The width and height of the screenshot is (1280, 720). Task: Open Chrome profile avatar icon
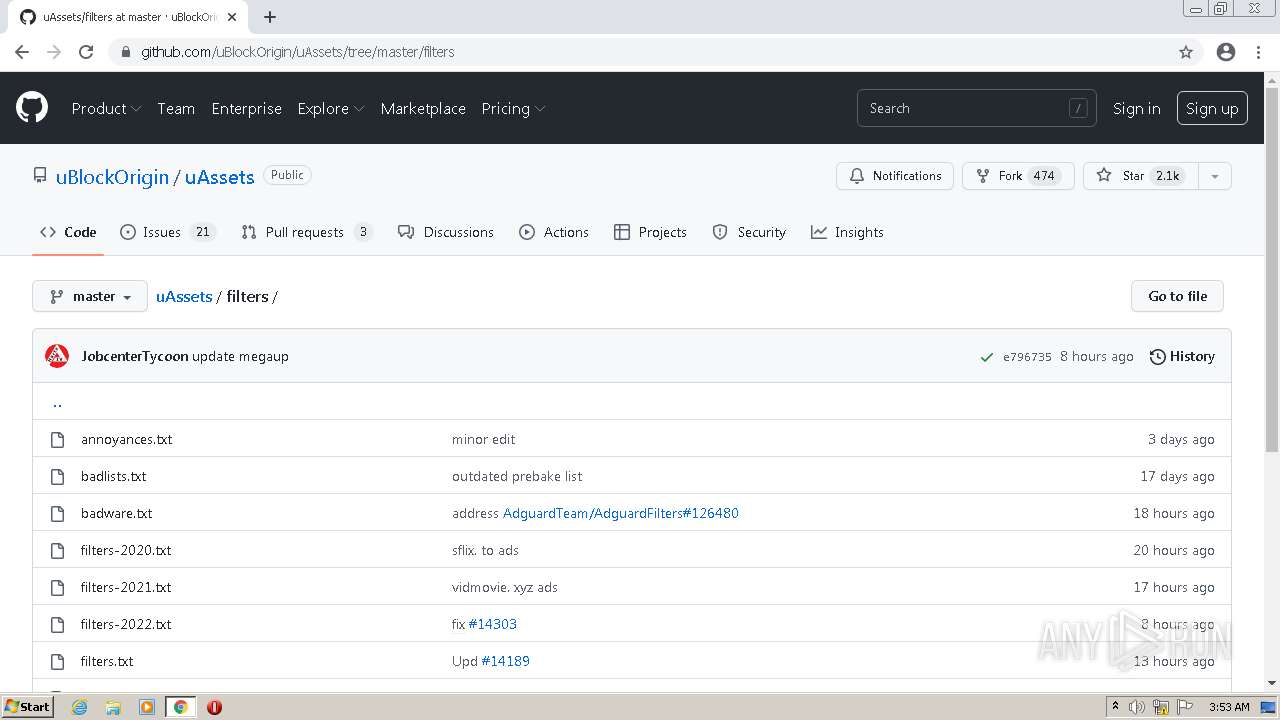[x=1226, y=52]
